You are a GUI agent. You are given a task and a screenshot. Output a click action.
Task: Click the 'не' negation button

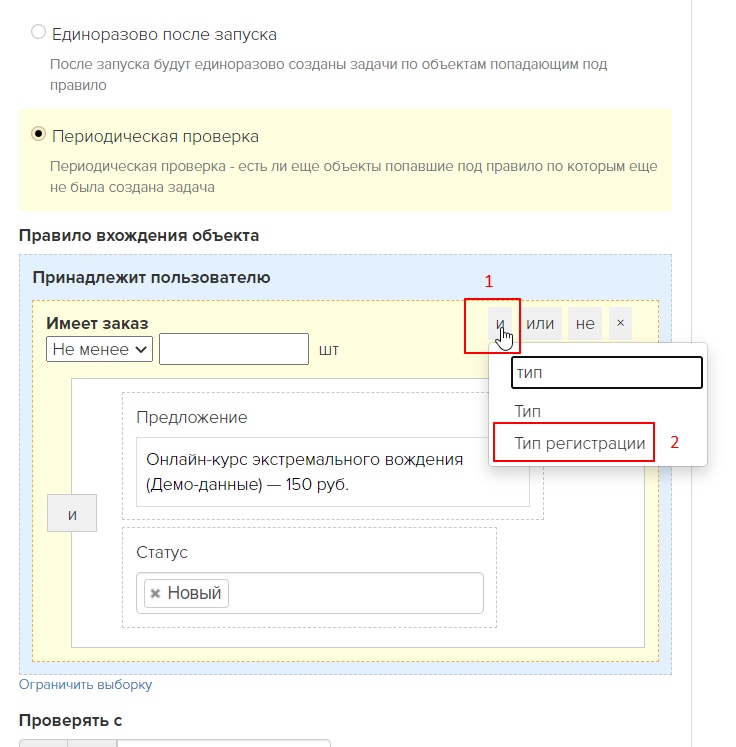pos(585,323)
